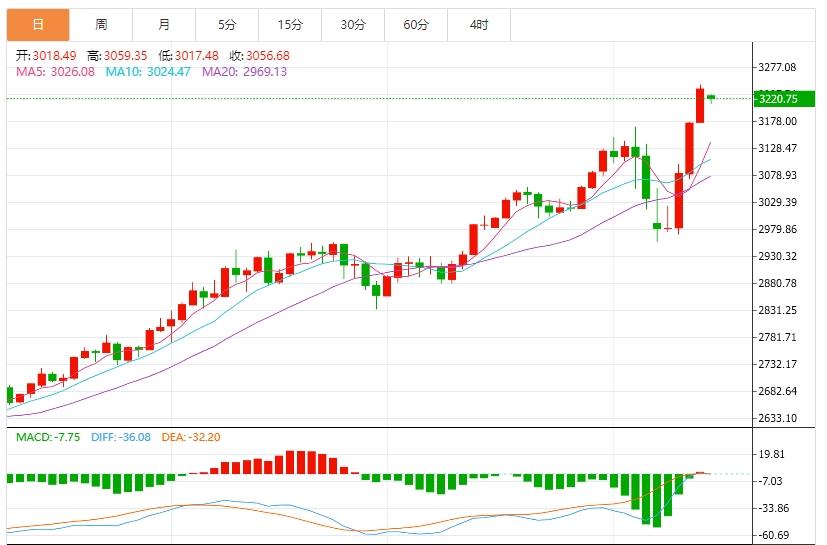The image size is (827, 545).
Task: Click the 开 opening price readout
Action: pyautogui.click(x=46, y=56)
